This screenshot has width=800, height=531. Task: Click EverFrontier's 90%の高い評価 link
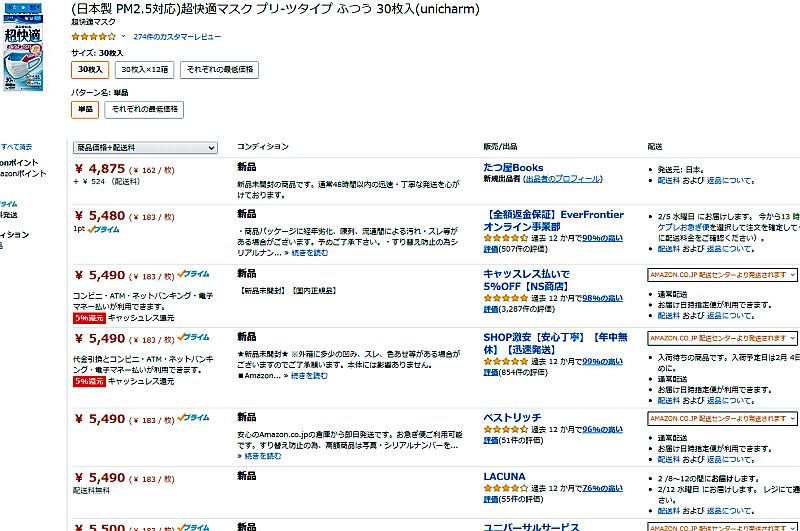click(x=602, y=238)
